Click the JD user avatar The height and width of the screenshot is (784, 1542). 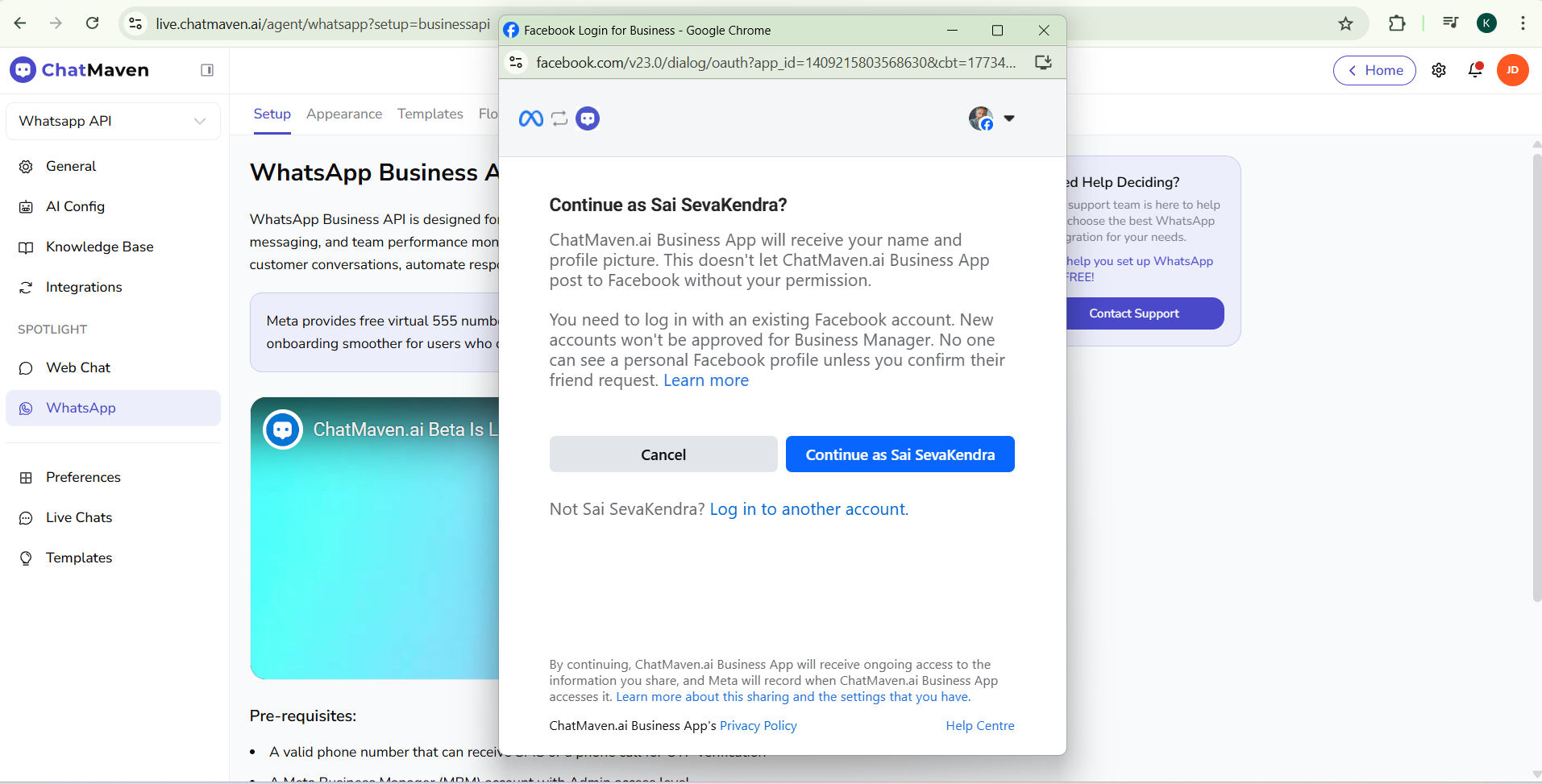click(1512, 70)
